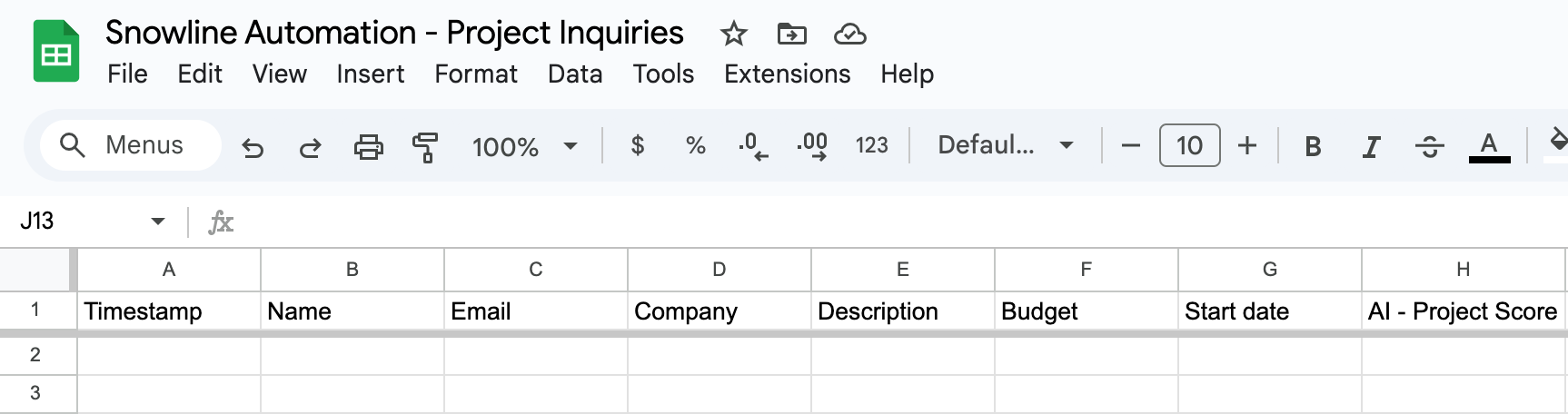
Task: Click the font size field showing 10
Action: [x=1189, y=145]
